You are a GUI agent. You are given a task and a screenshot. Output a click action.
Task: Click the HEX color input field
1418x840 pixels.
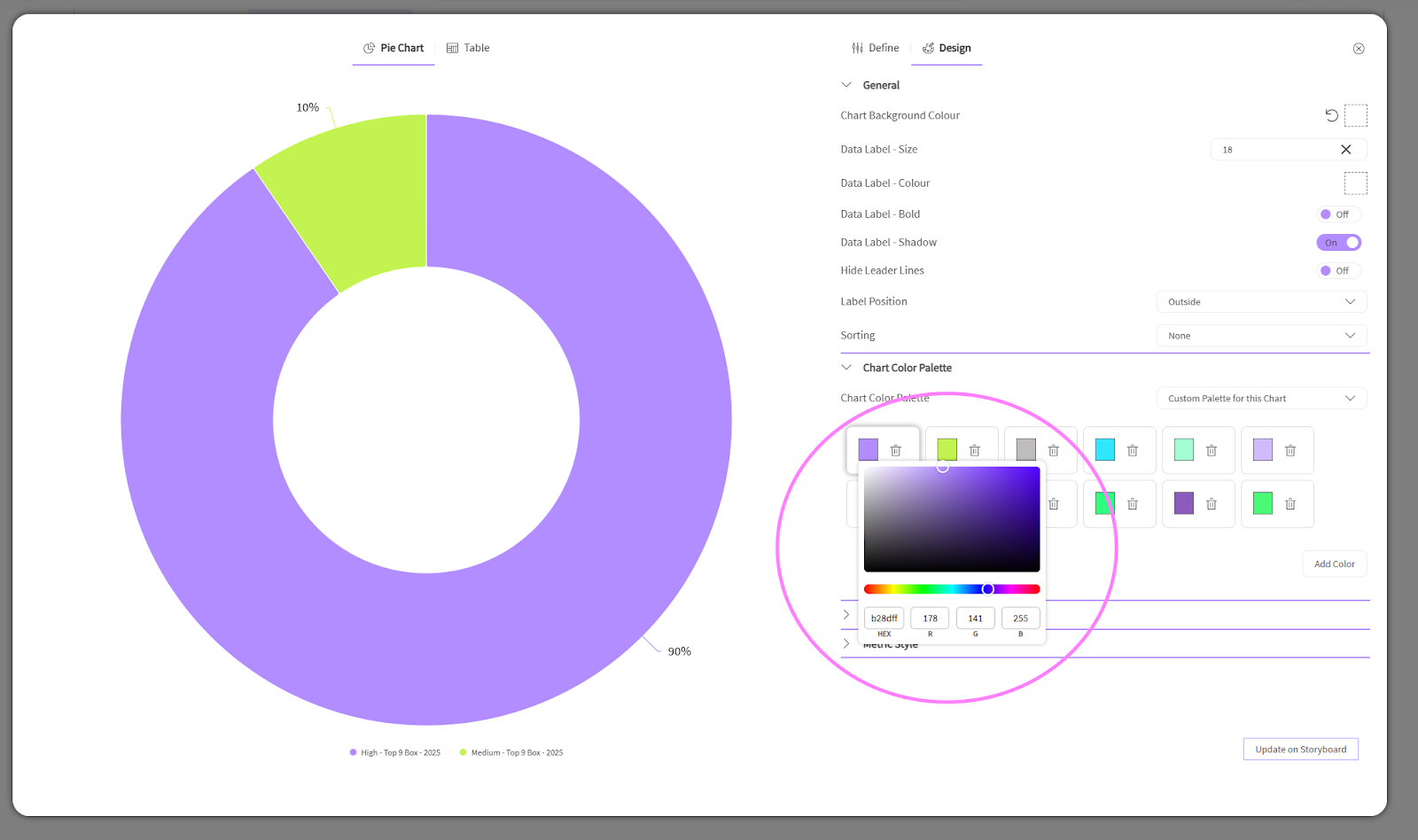coord(884,618)
